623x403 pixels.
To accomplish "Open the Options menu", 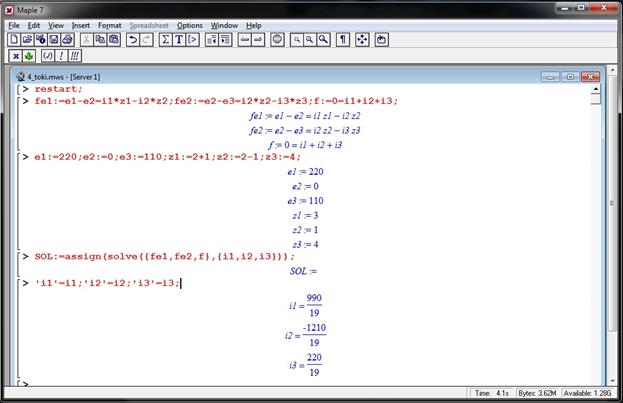I will pyautogui.click(x=190, y=25).
